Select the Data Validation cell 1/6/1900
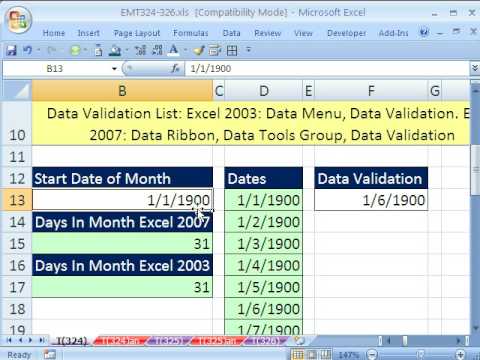This screenshot has width=480, height=360. pyautogui.click(x=371, y=200)
